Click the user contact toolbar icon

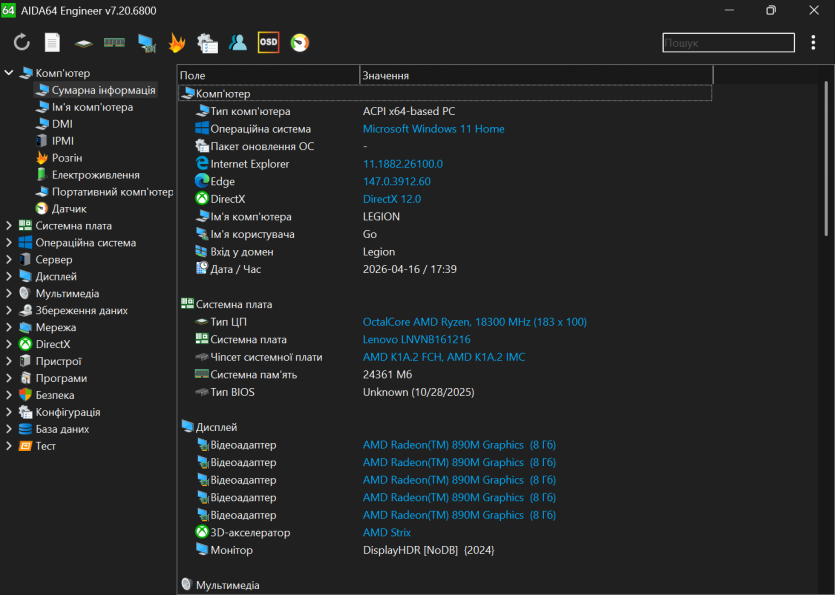(238, 42)
